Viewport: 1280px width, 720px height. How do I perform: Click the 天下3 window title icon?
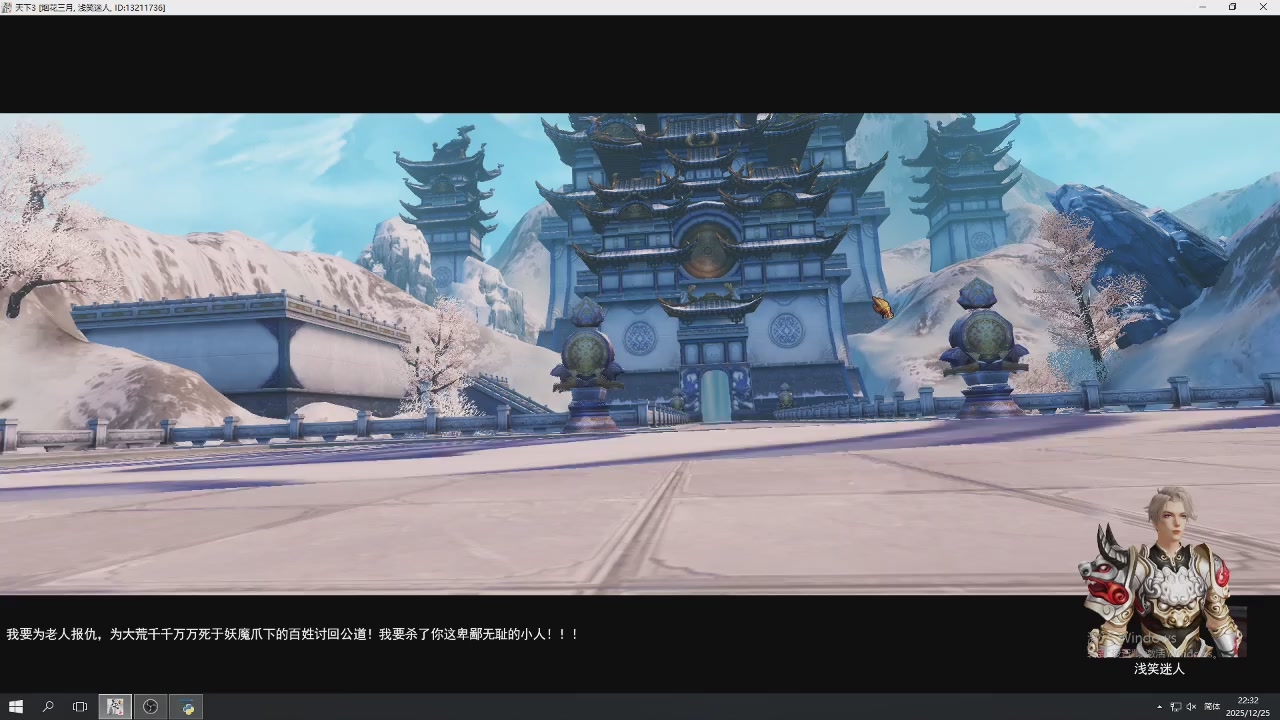pyautogui.click(x=7, y=7)
